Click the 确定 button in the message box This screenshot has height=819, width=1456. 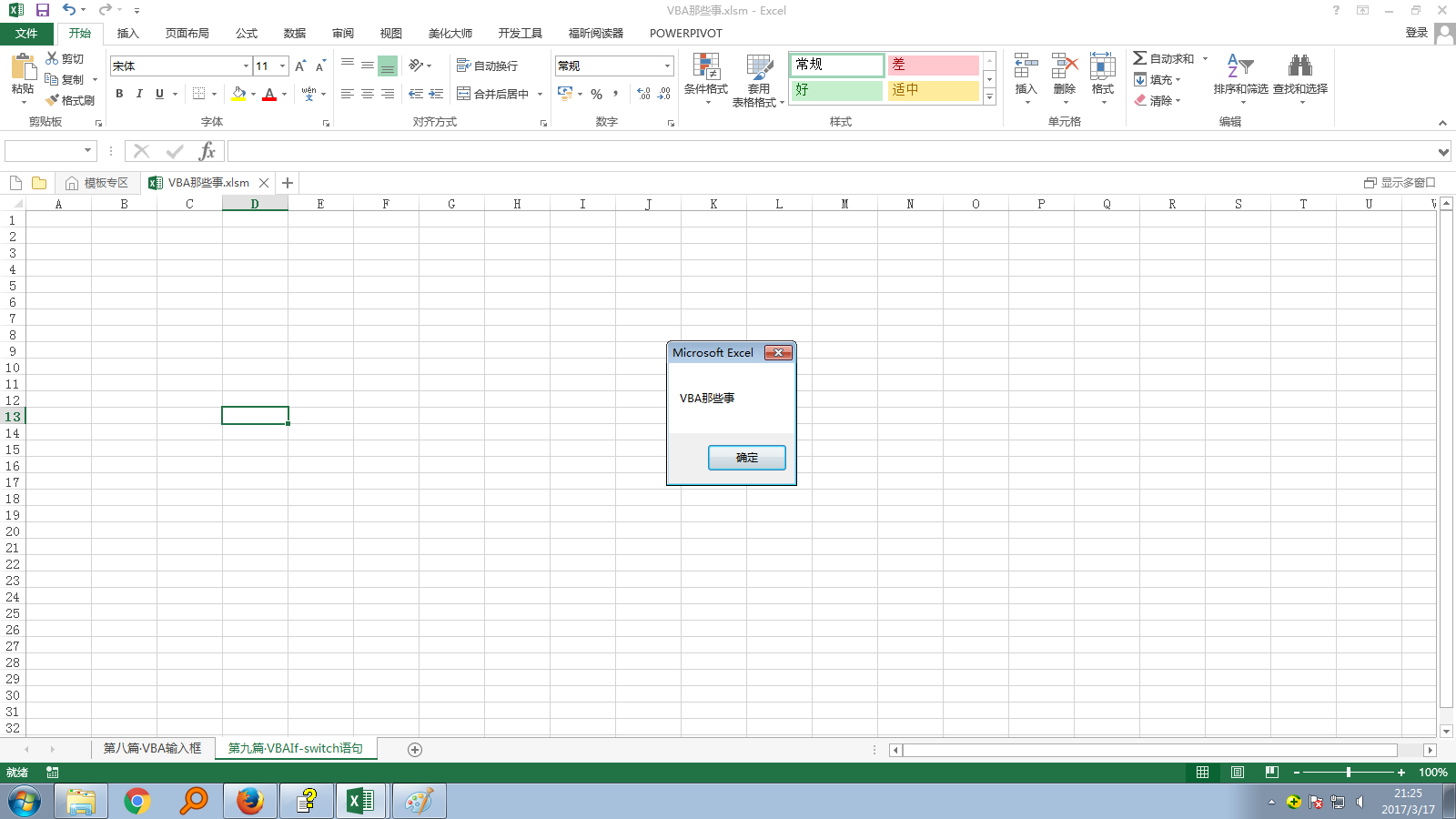point(746,458)
